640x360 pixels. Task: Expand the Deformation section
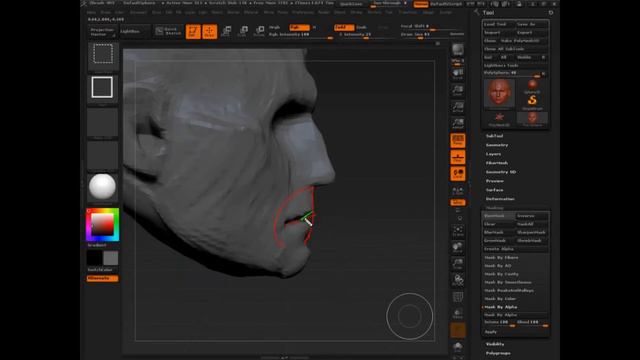pyautogui.click(x=500, y=199)
